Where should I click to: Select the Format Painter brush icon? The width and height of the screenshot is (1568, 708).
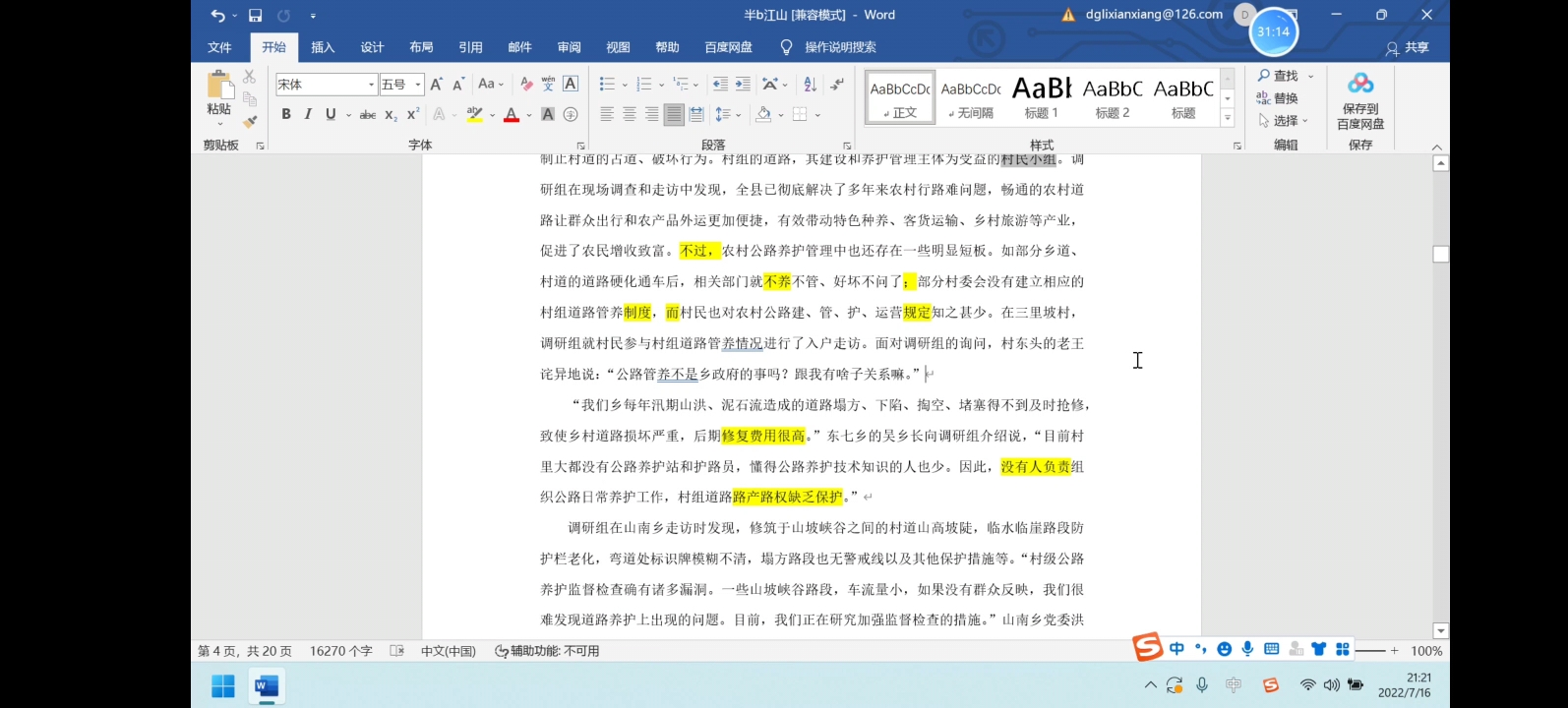pos(250,122)
